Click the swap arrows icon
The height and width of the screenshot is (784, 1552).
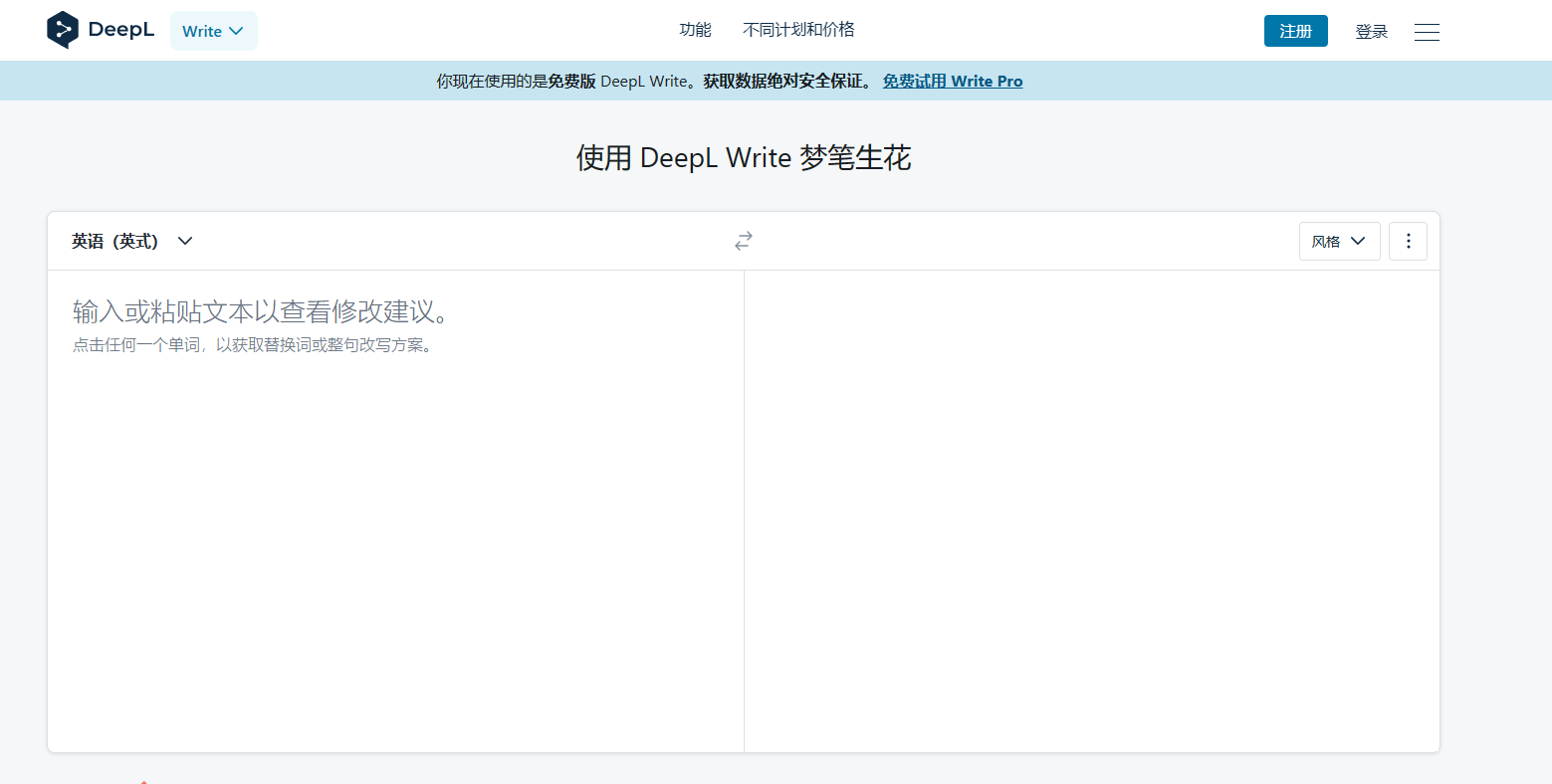744,241
